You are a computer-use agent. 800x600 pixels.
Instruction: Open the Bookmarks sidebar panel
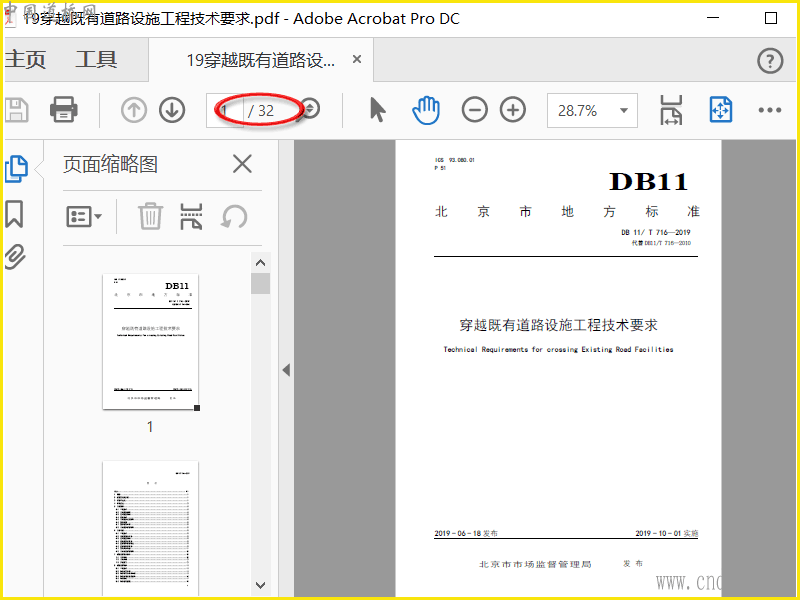14,213
